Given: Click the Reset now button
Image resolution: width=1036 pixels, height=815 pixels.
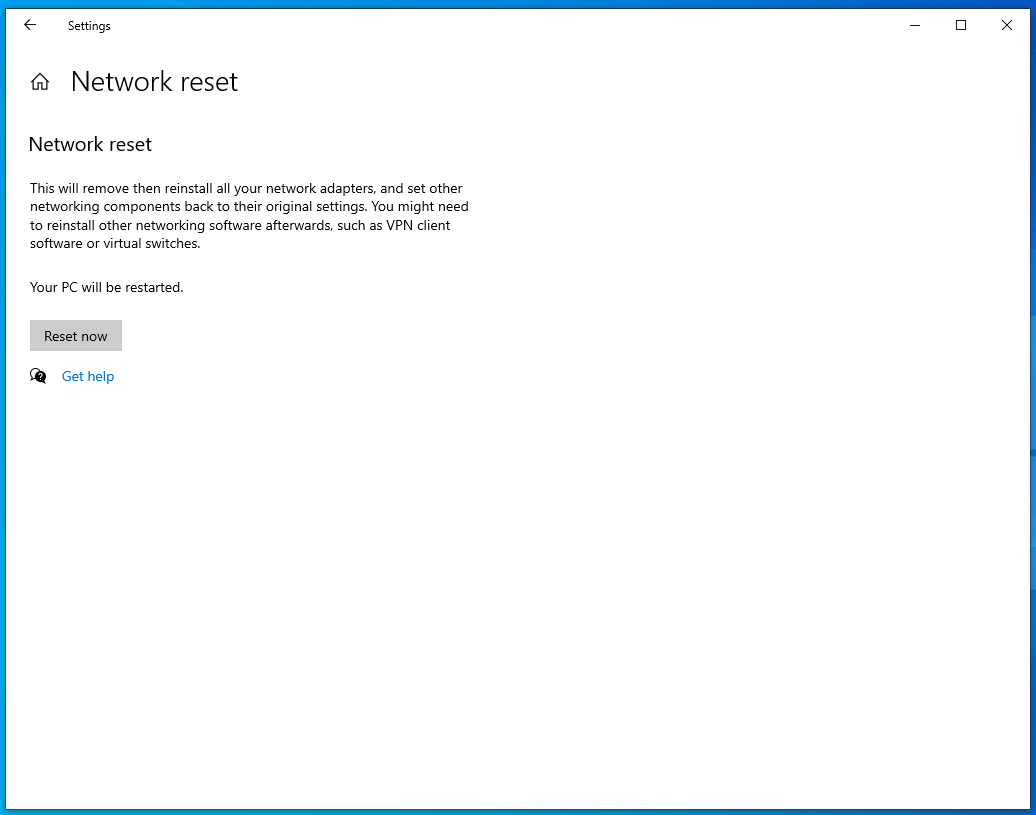Looking at the screenshot, I should 76,336.
